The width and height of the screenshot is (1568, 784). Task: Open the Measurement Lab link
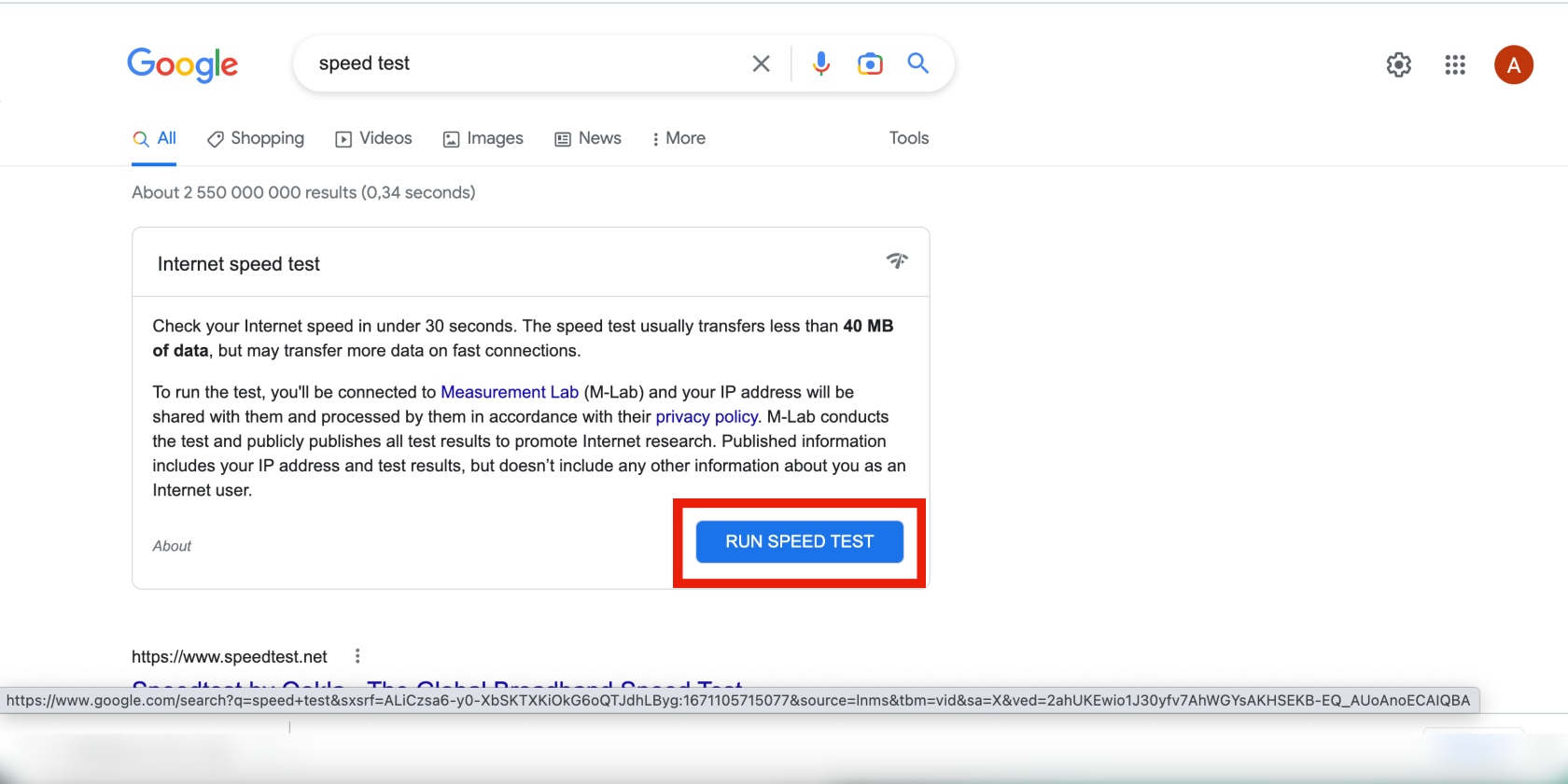click(510, 392)
